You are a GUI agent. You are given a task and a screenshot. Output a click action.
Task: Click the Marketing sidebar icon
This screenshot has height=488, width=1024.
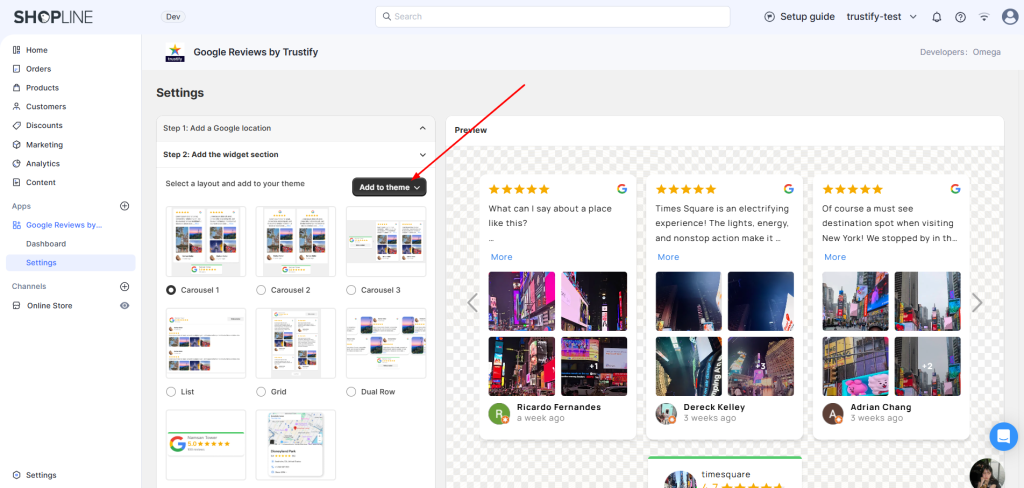pyautogui.click(x=16, y=145)
